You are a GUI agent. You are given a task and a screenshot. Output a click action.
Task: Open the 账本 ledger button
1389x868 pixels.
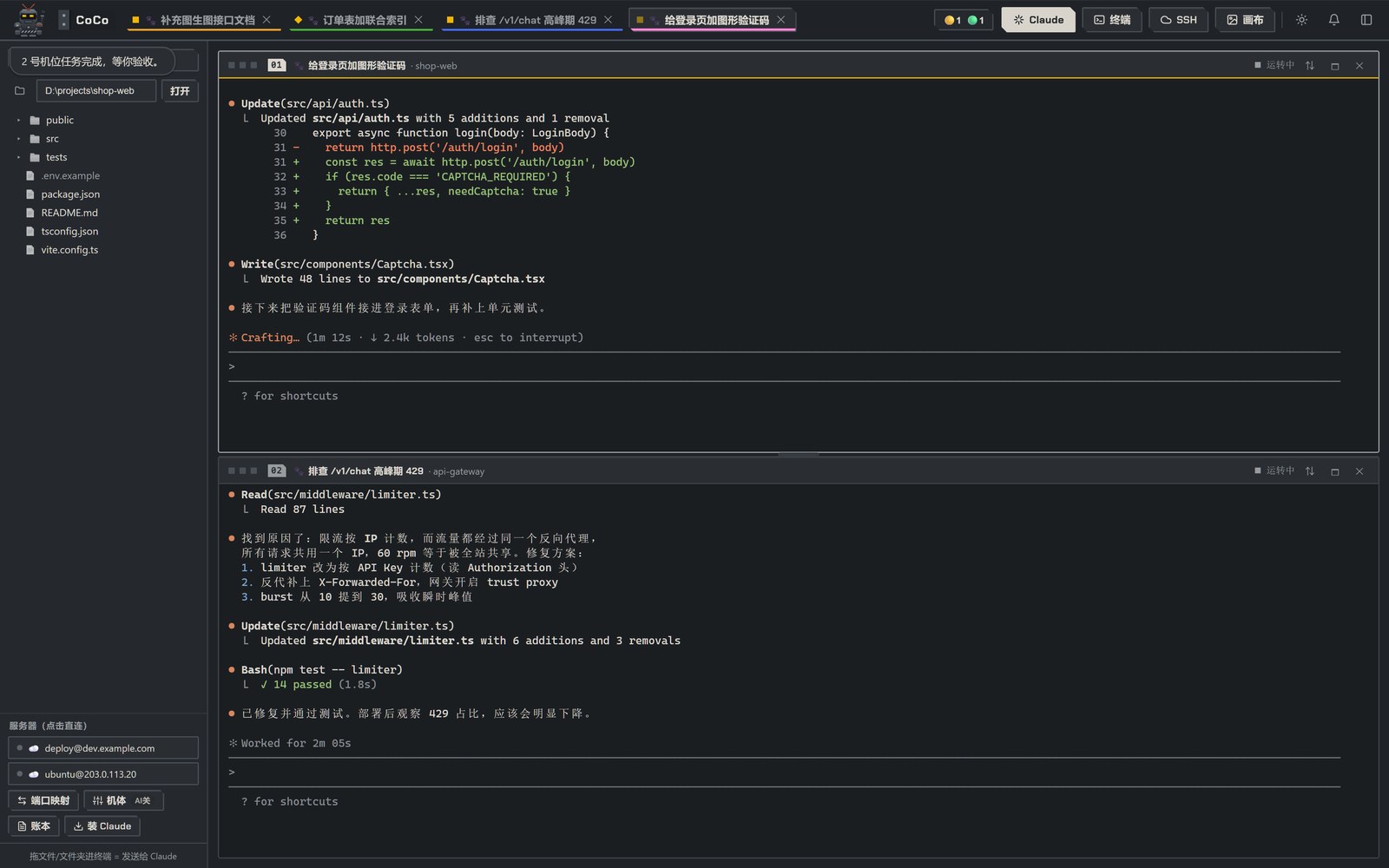tap(34, 826)
